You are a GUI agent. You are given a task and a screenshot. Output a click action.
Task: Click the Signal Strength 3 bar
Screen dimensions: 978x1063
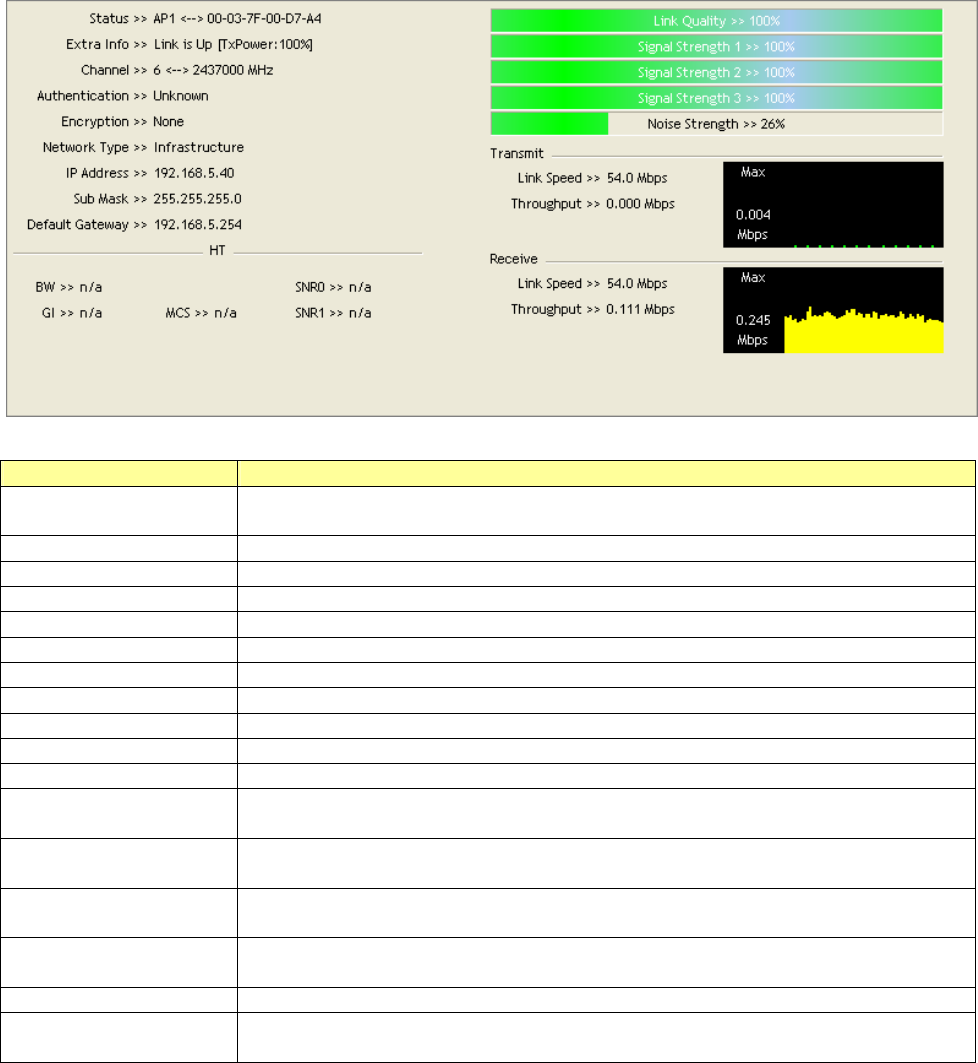pos(716,98)
